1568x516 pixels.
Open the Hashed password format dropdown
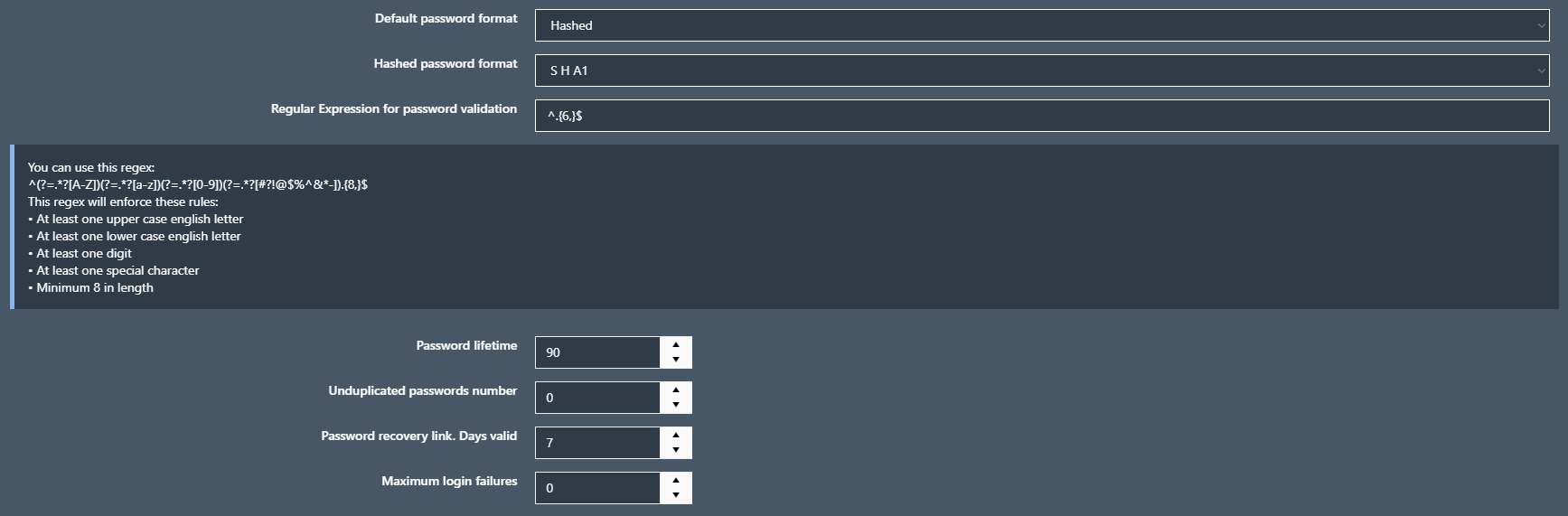(1042, 70)
